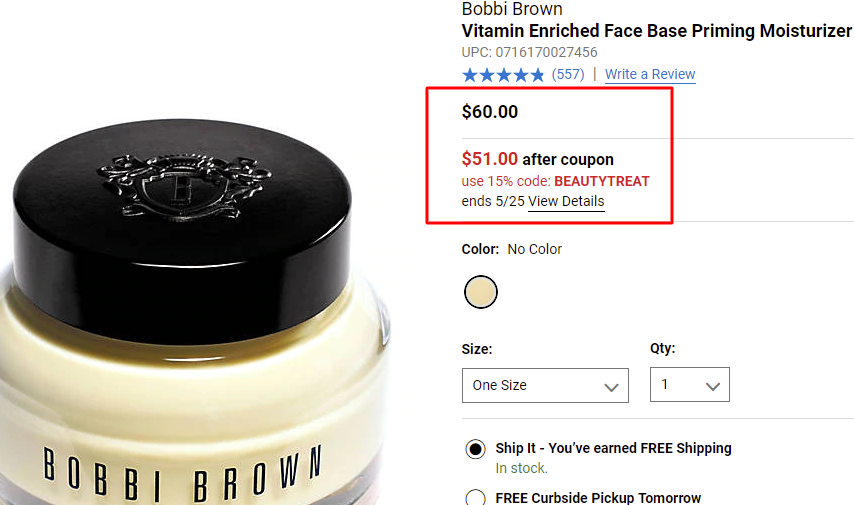
Task: Click the Ship It FREE Shipping label
Action: [x=613, y=448]
